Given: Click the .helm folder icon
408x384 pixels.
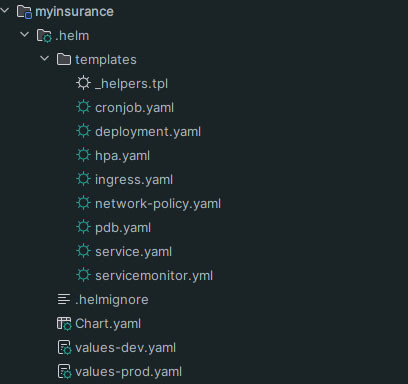Looking at the screenshot, I should (x=44, y=36).
